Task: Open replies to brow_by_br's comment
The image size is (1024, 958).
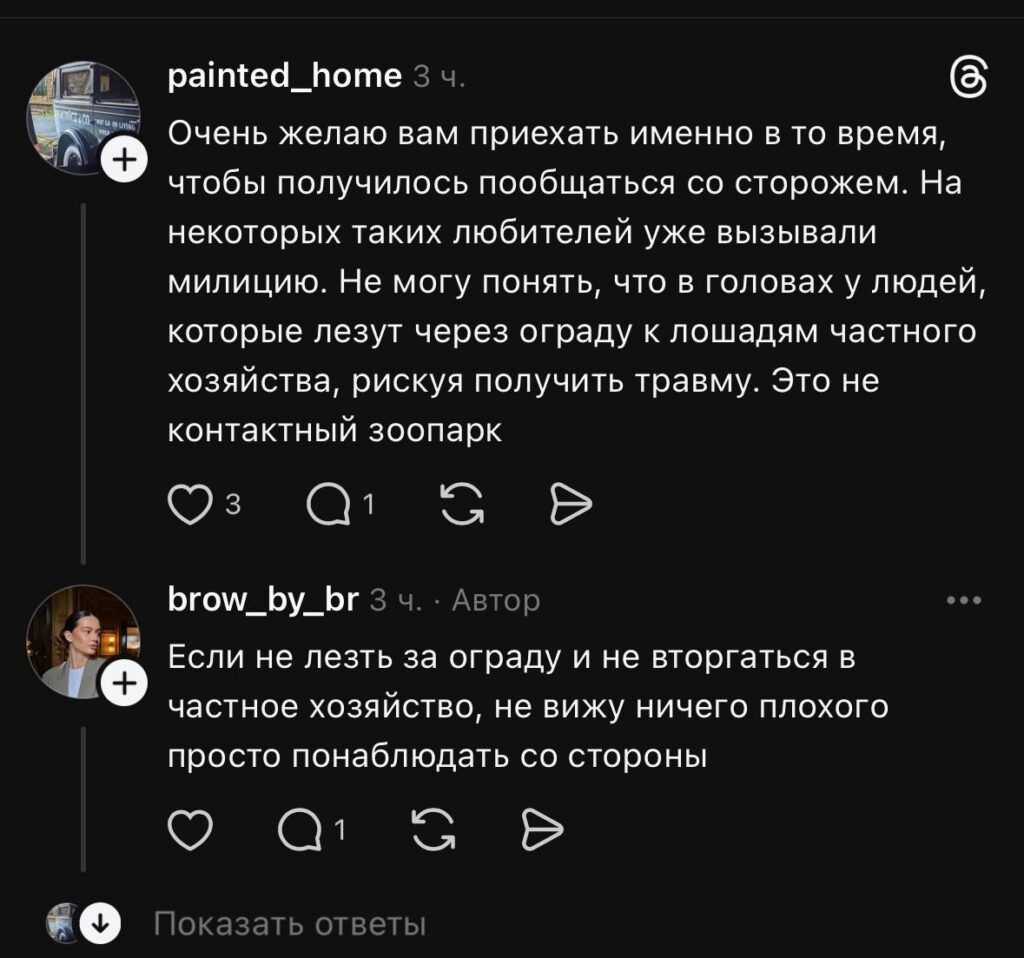Action: click(299, 829)
